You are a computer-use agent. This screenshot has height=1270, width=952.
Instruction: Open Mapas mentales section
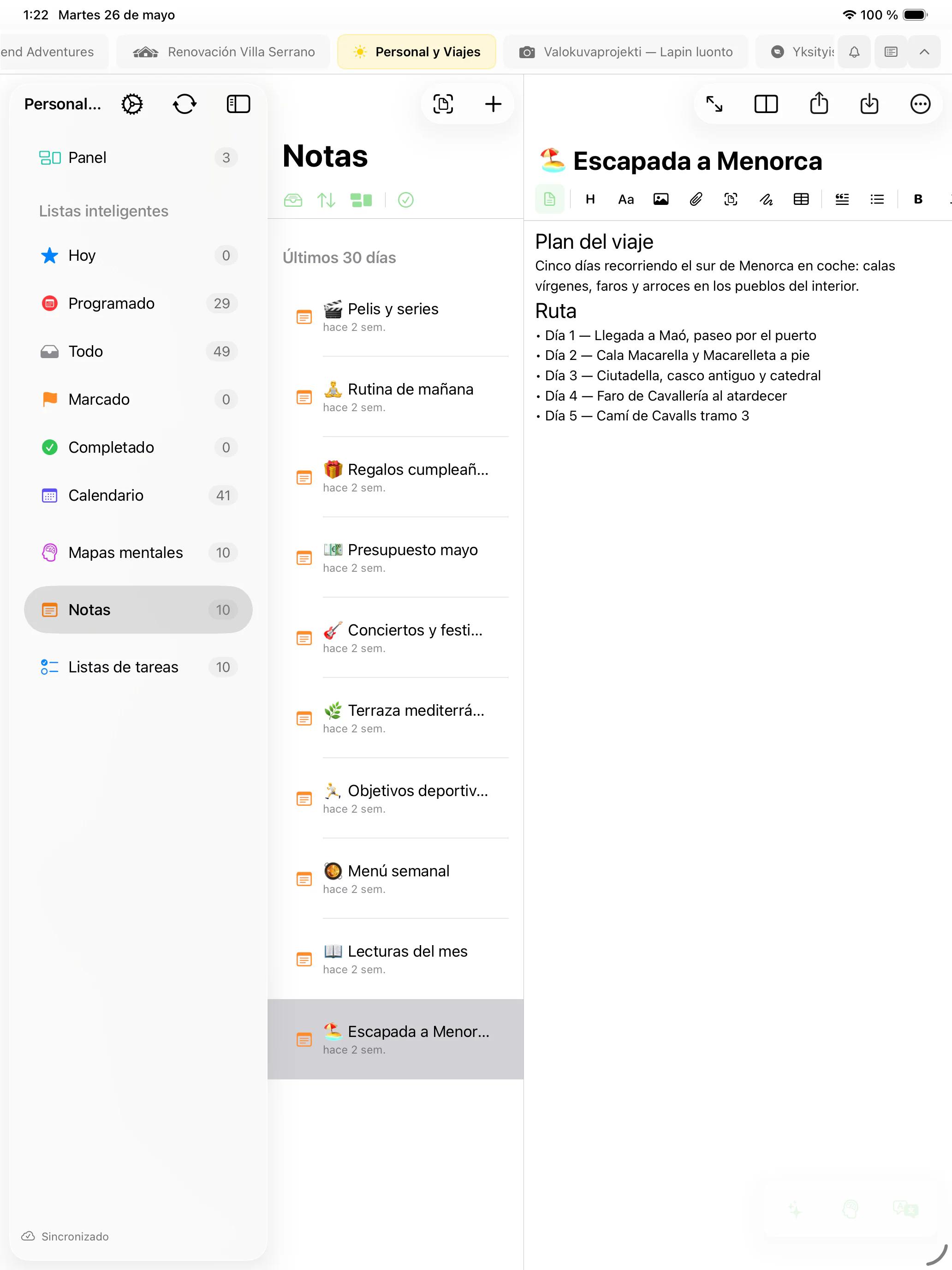pos(138,552)
